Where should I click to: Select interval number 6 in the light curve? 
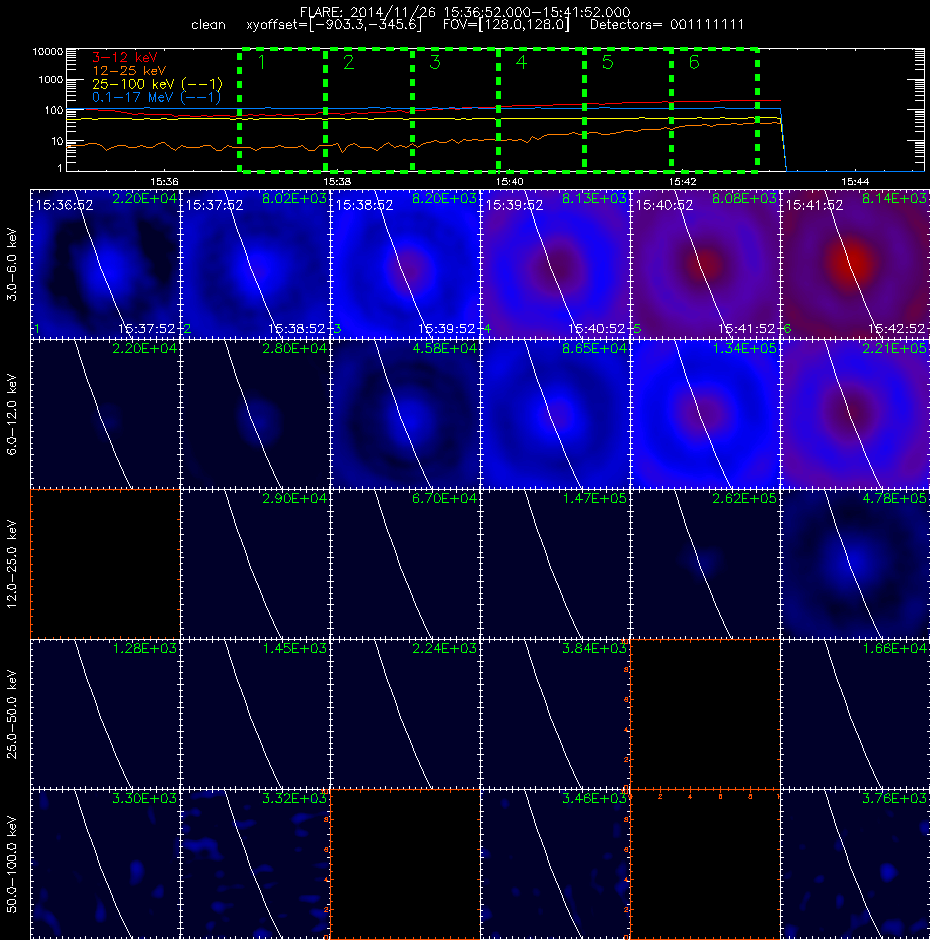pyautogui.click(x=714, y=110)
